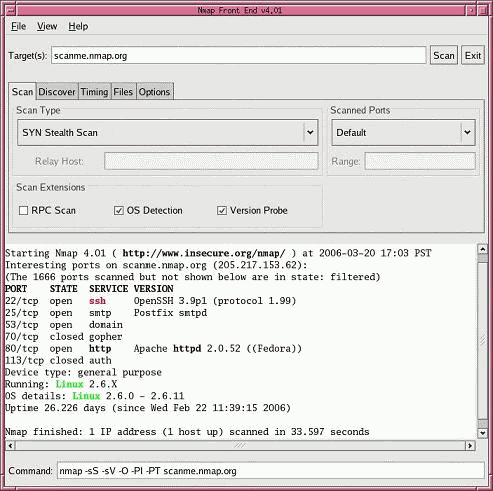Enable the RPC Scan checkbox
Screen dimensions: 493x491
[x=23, y=211]
